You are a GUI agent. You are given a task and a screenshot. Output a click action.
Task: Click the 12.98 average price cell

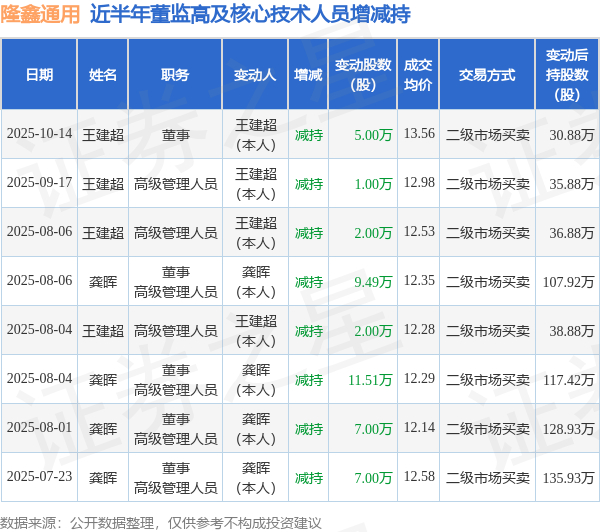(x=419, y=183)
